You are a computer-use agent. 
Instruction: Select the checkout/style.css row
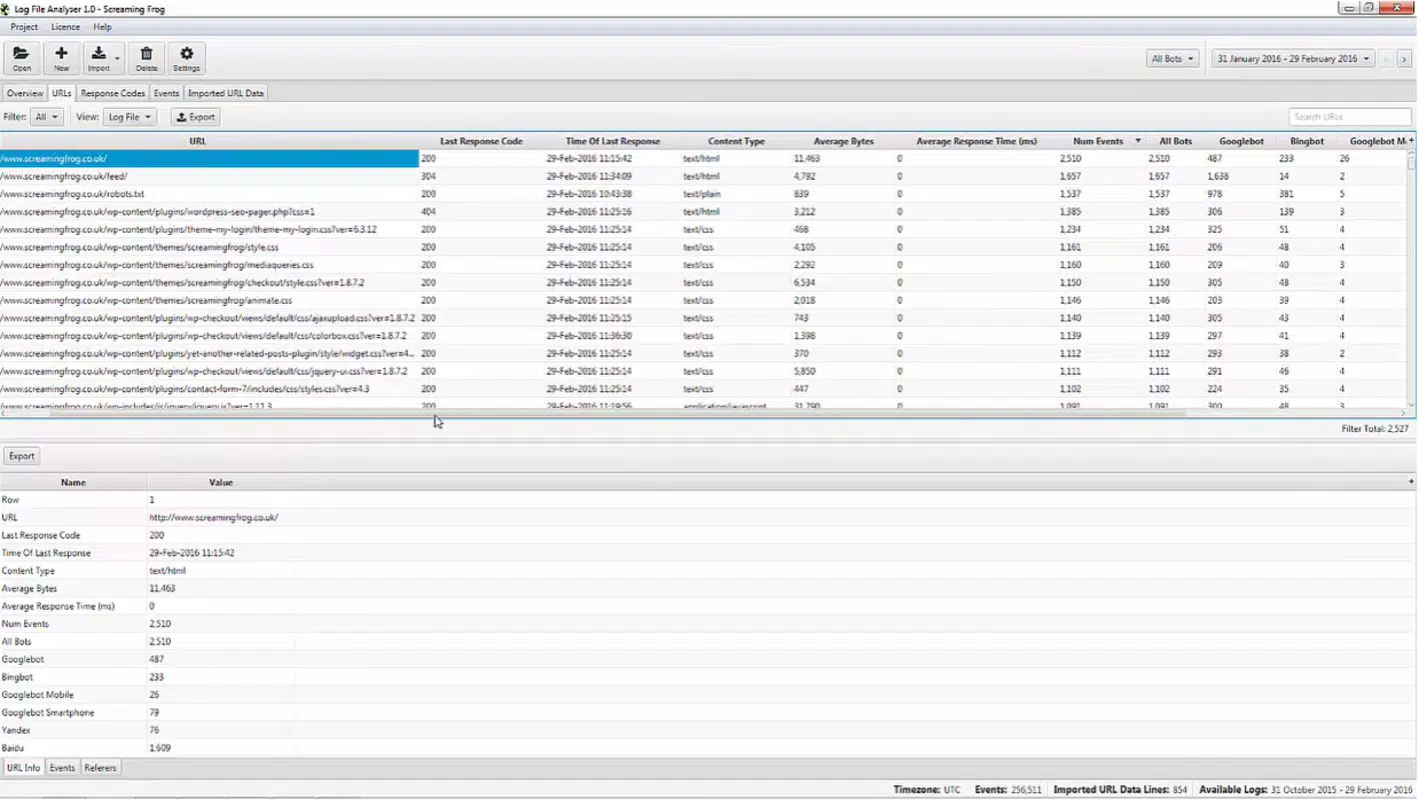click(x=703, y=283)
